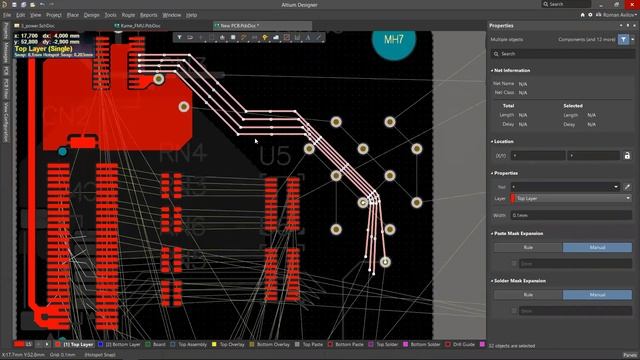Click the yellow via placement icon in Active Bar
Screen dimensions: 640x360
tap(265, 38)
